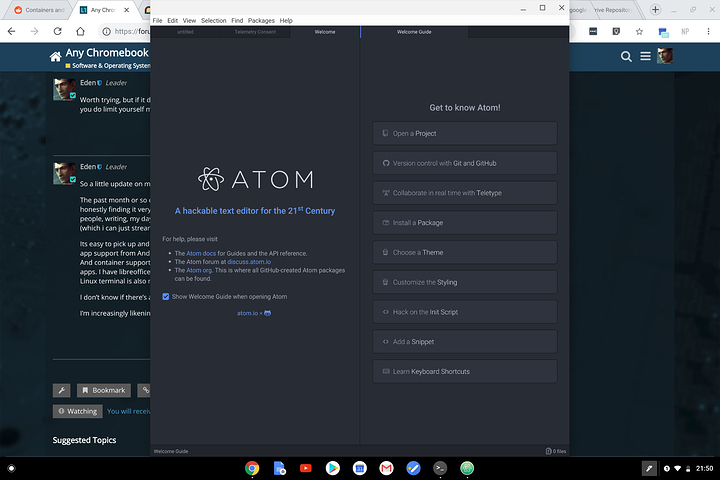Open the Atom docs link
Image resolution: width=720 pixels, height=480 pixels.
click(x=201, y=254)
